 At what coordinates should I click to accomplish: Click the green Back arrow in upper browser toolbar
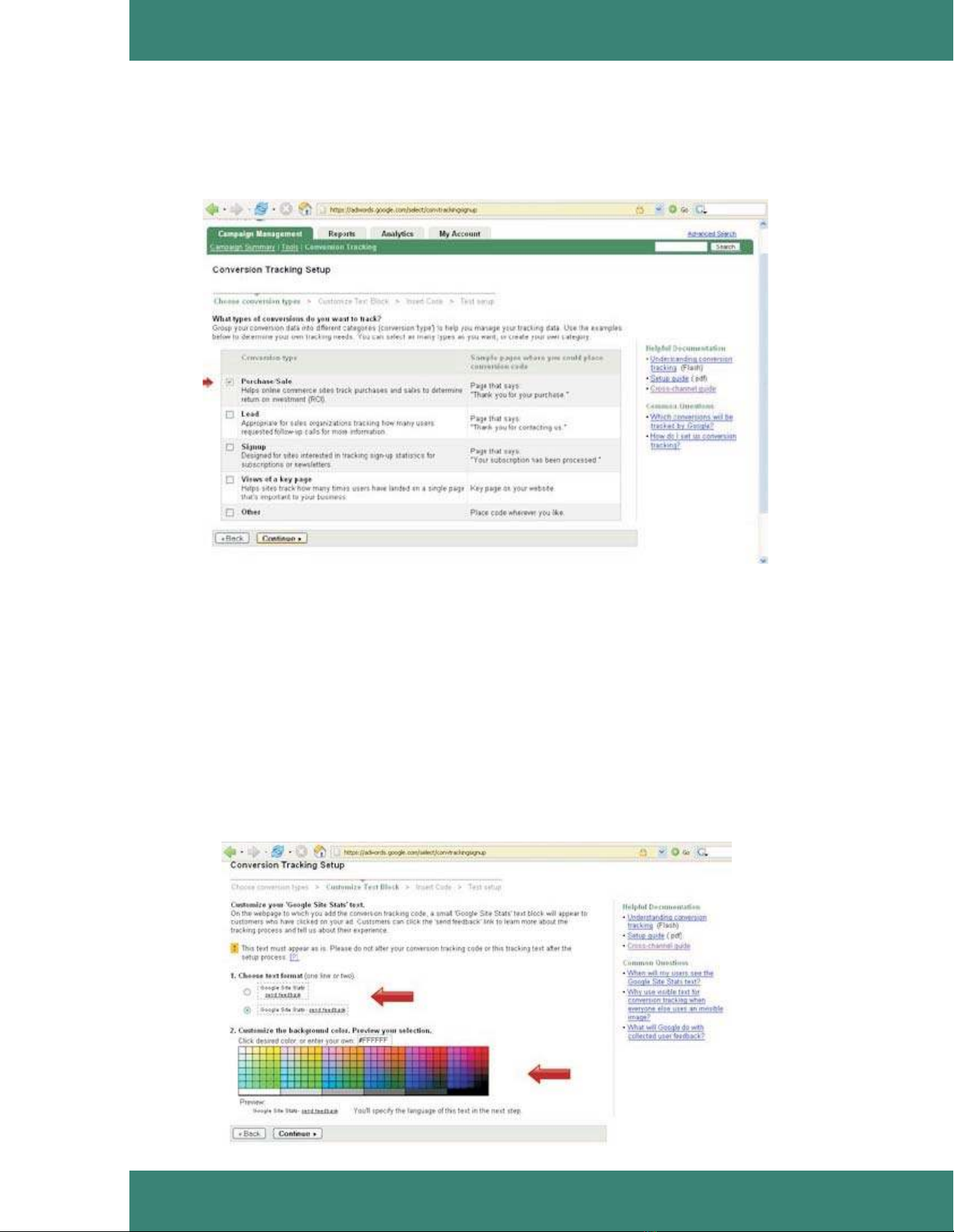point(213,210)
